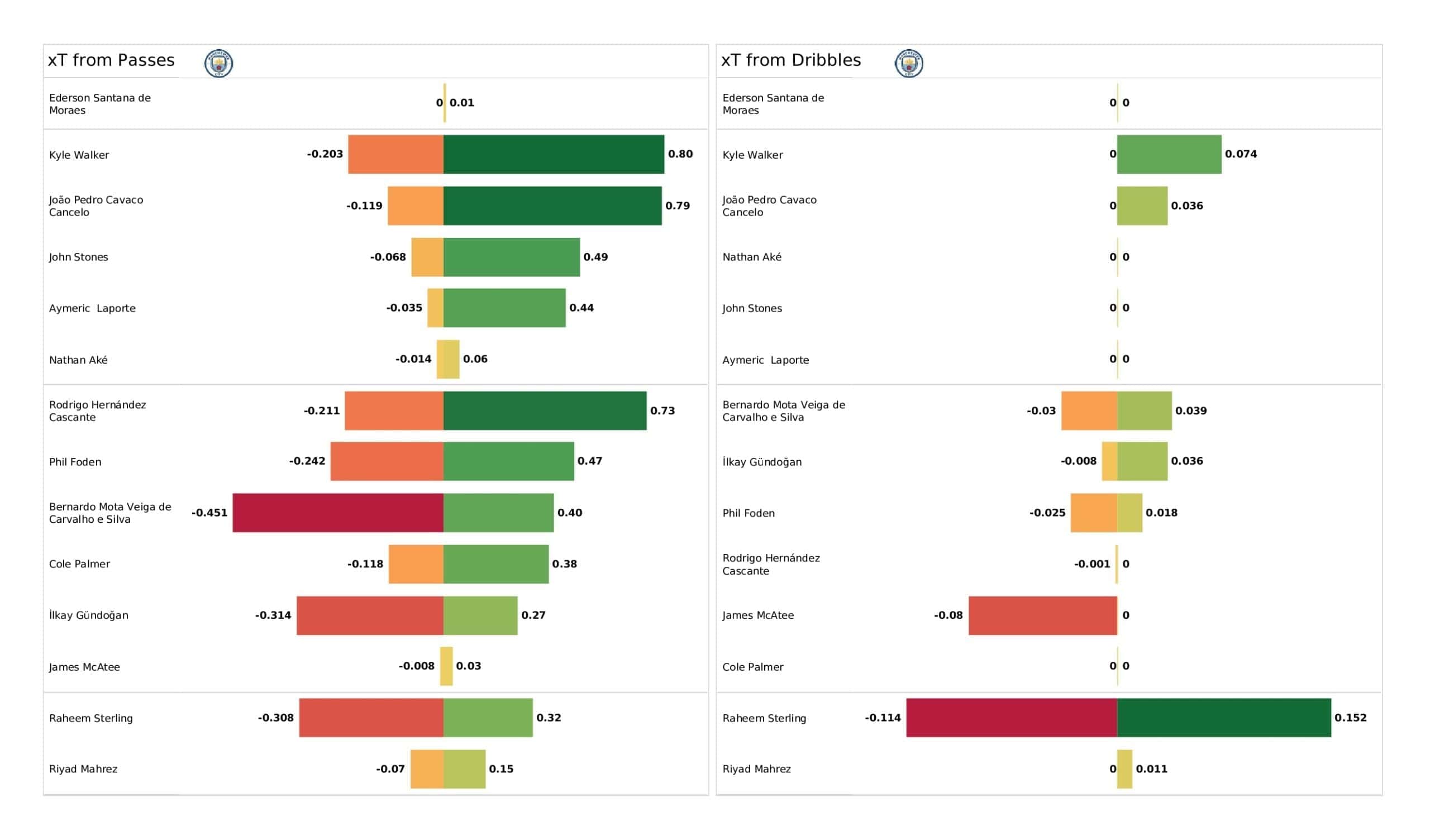This screenshot has width=1430, height=840.
Task: Select Raheem Sterling's crimson -0.114 dribbles bar
Action: click(x=1011, y=717)
